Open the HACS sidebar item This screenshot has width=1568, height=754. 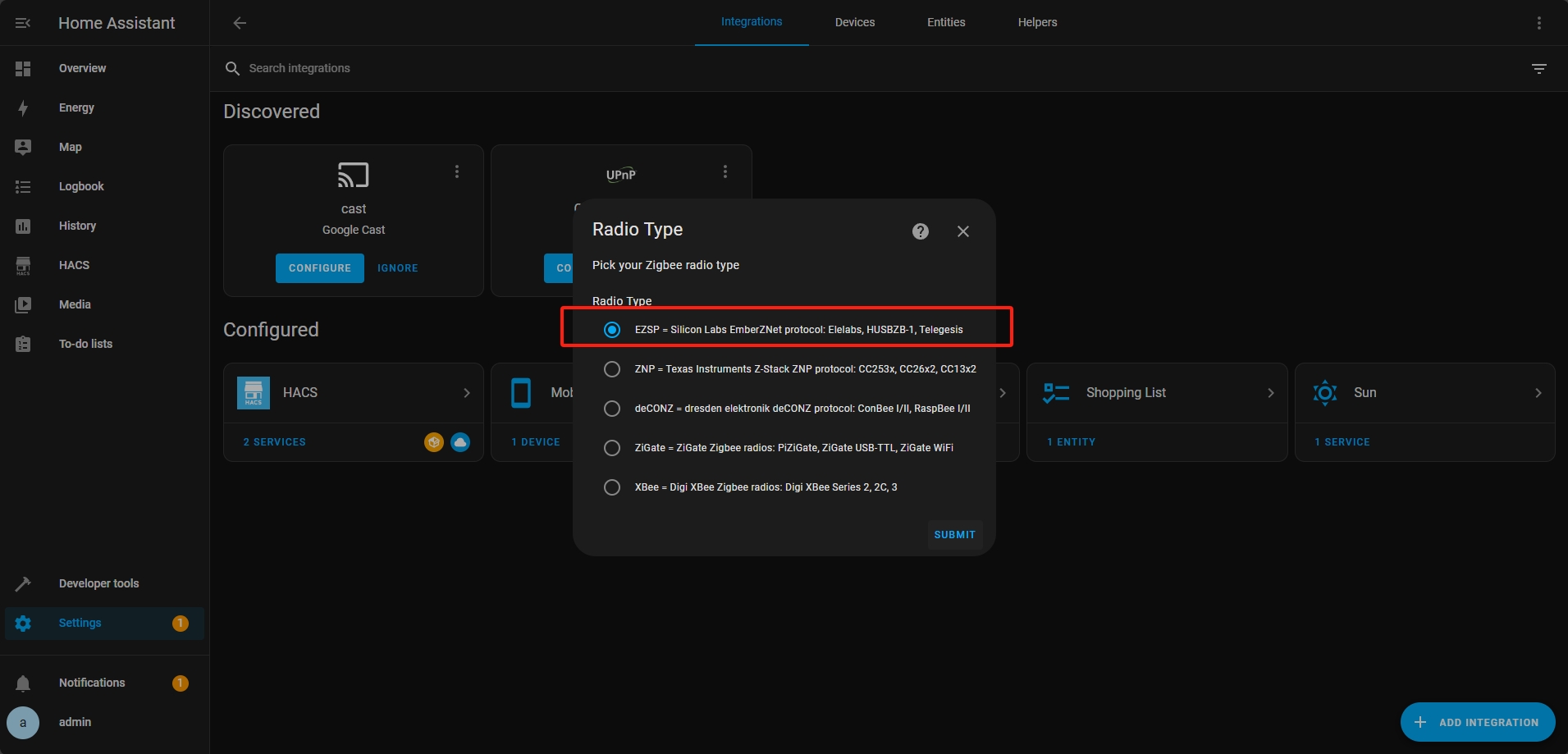click(74, 265)
